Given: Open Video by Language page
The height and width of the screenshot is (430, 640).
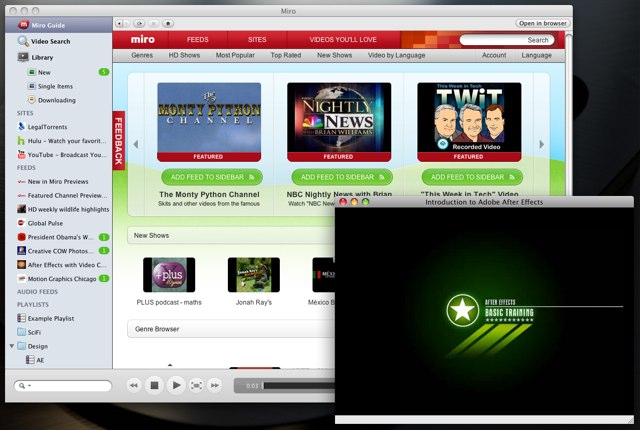Looking at the screenshot, I should (x=396, y=55).
